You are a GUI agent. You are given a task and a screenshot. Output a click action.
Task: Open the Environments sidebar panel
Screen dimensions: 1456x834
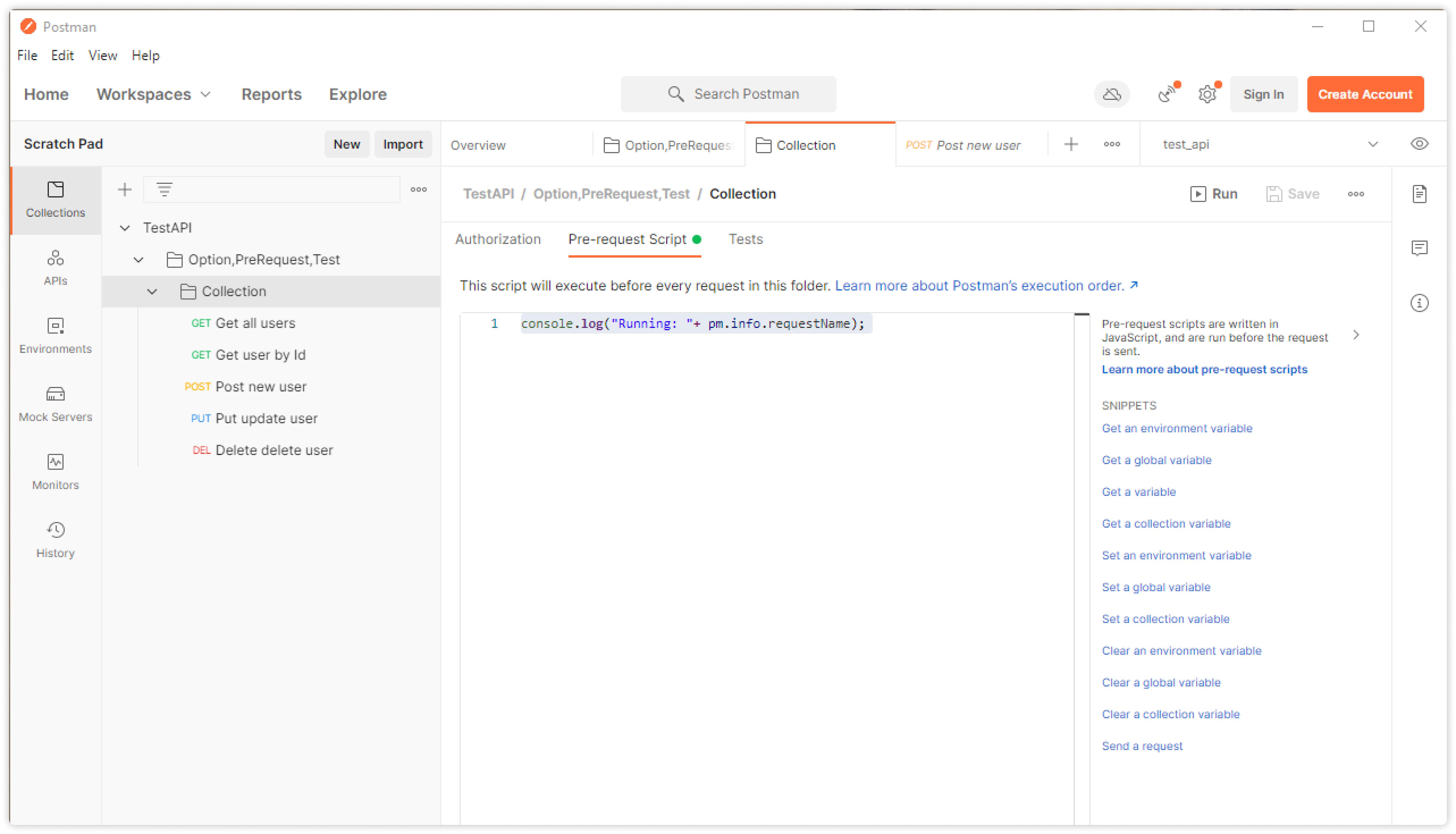pos(55,336)
